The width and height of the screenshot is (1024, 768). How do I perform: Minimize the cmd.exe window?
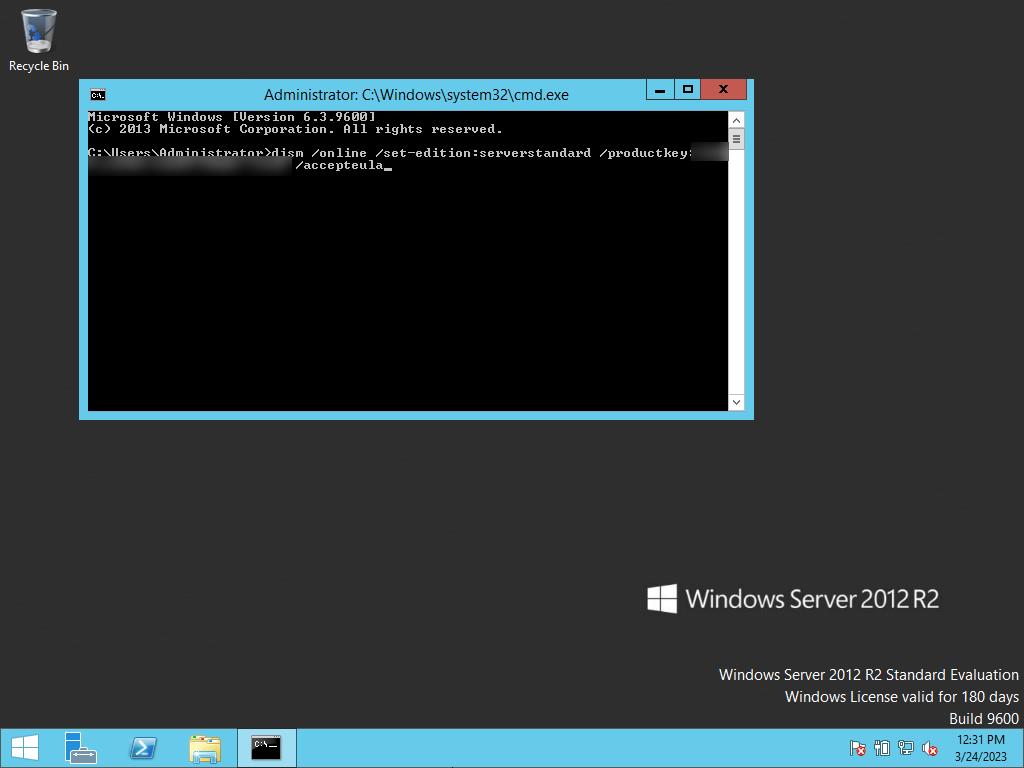[x=660, y=89]
